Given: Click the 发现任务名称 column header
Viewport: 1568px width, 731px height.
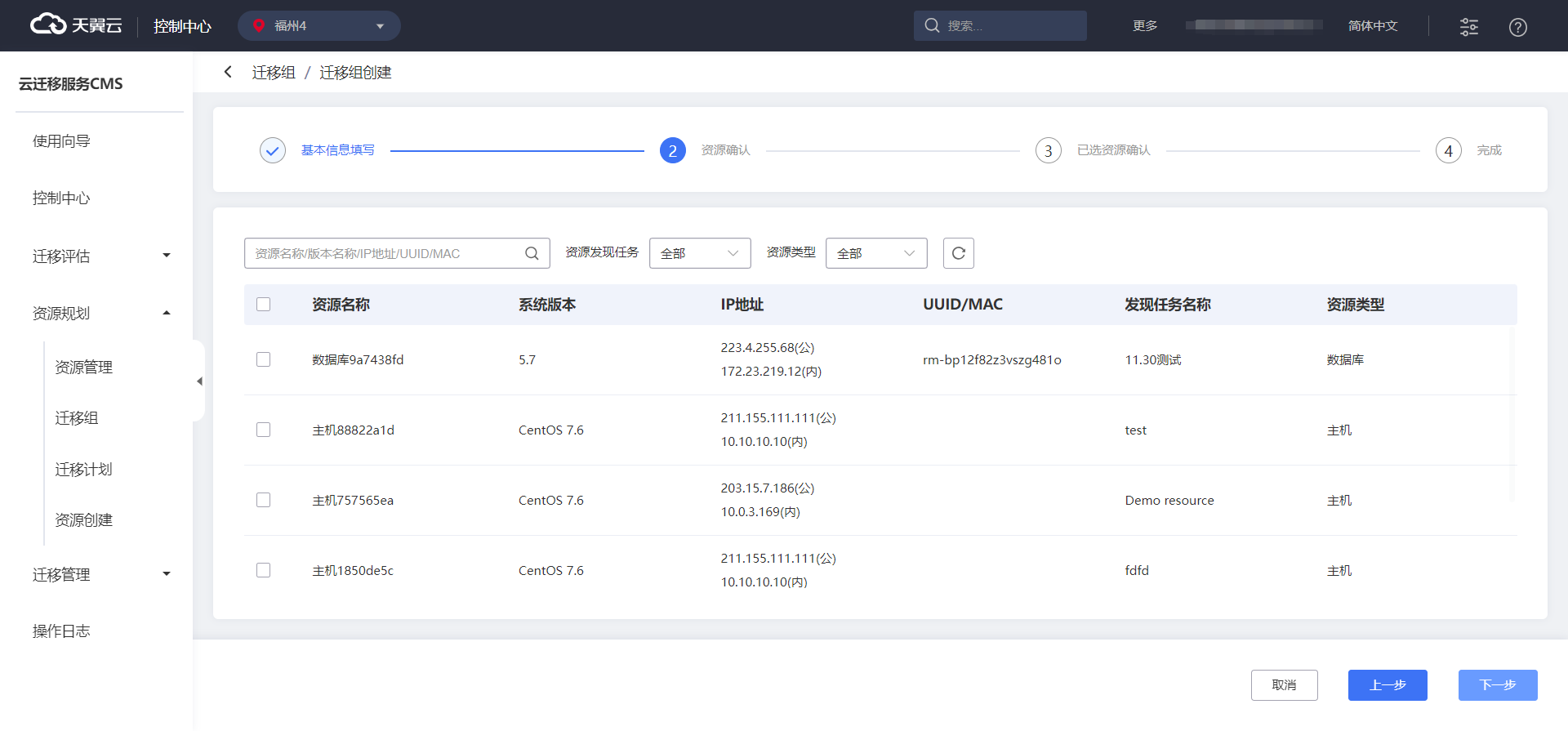Looking at the screenshot, I should point(1168,305).
